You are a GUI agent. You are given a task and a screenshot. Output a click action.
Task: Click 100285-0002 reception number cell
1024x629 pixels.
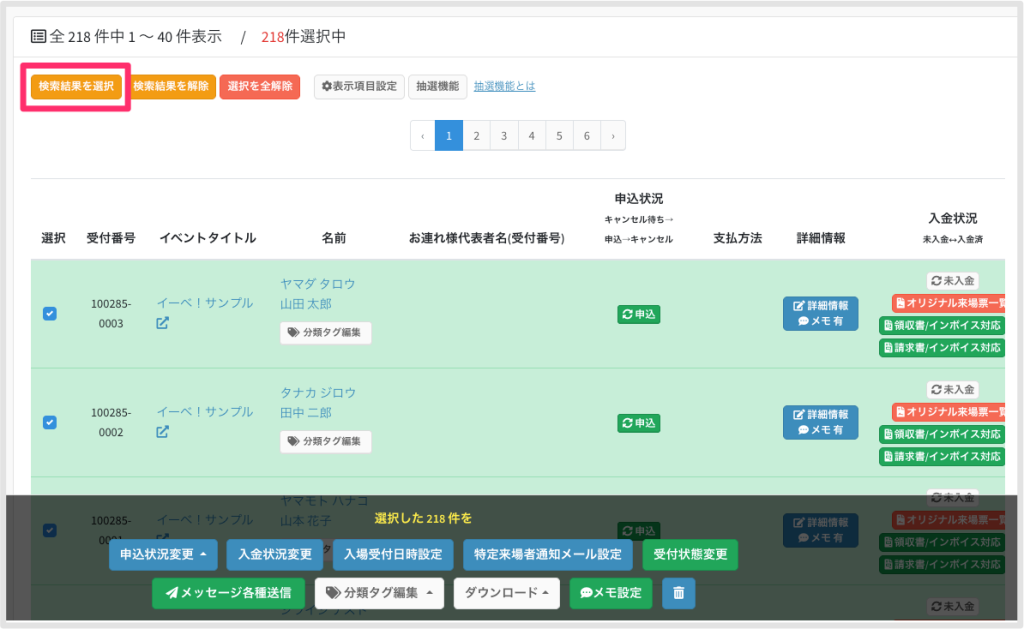tap(111, 423)
